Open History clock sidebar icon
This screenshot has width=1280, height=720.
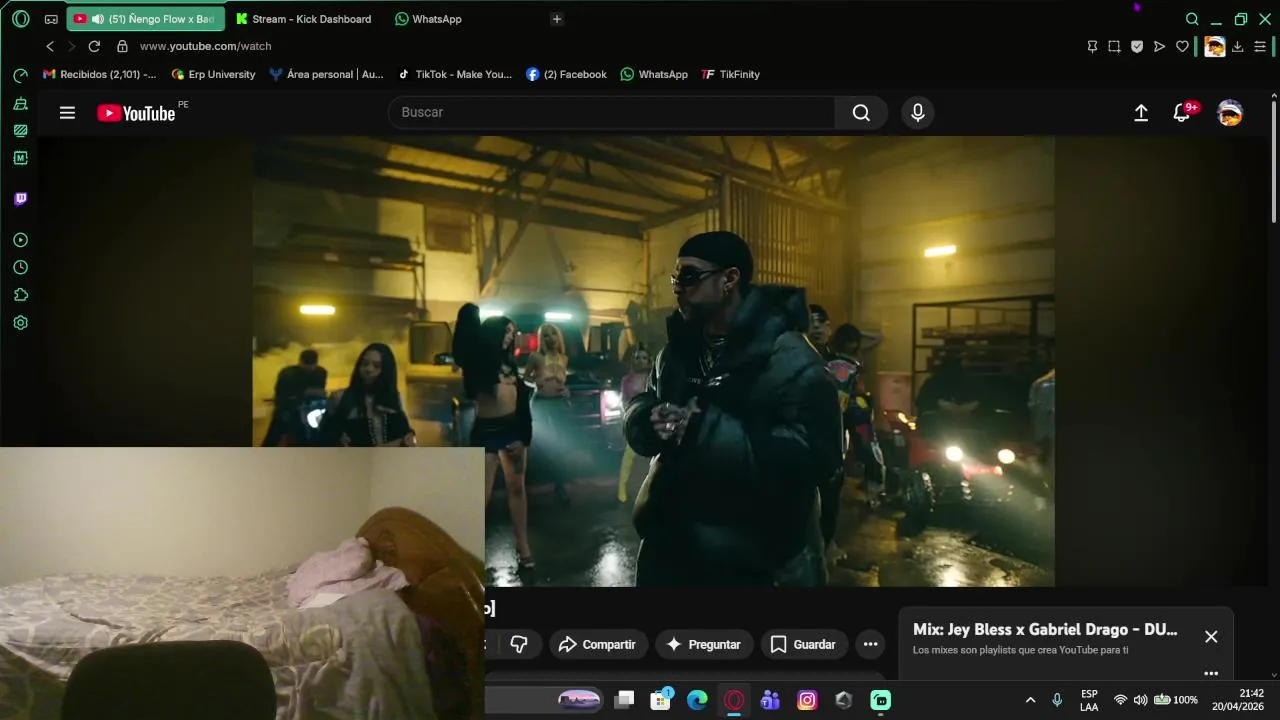point(20,268)
